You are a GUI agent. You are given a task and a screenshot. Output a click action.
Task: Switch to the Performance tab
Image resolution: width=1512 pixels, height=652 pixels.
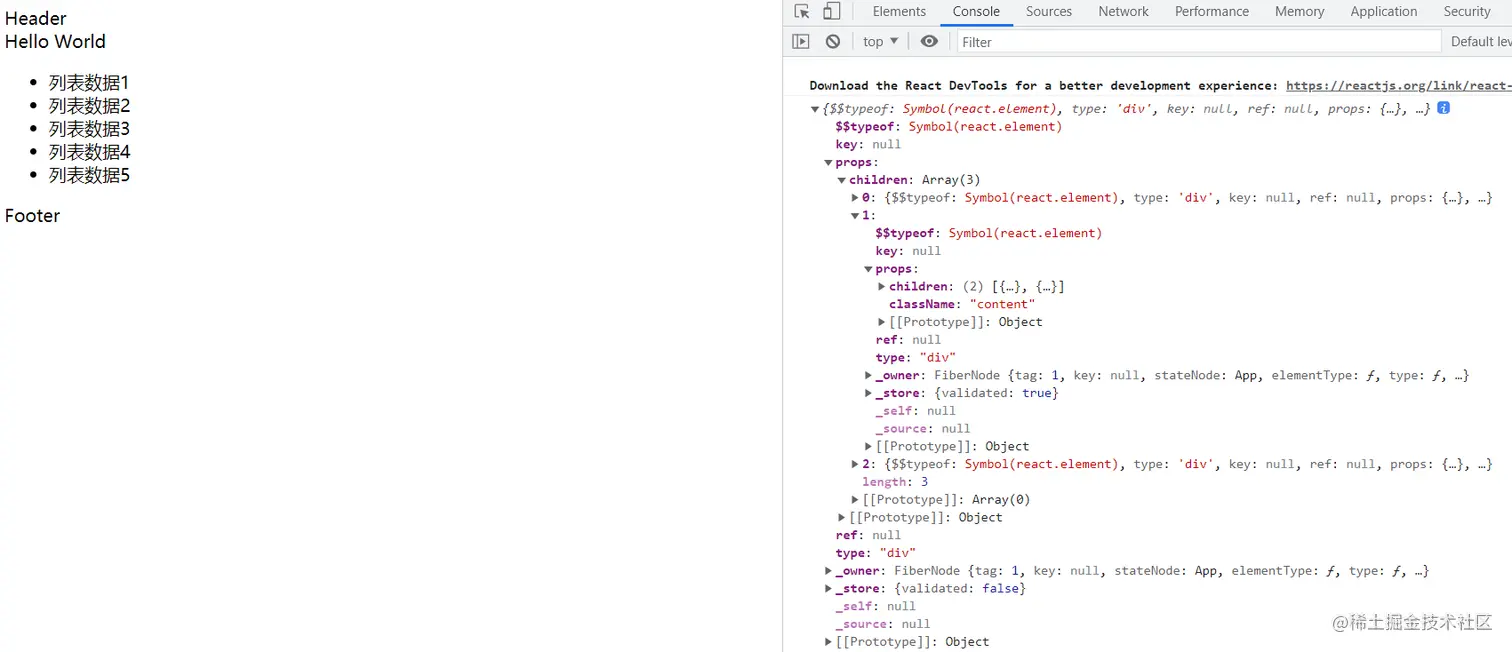coord(1211,12)
